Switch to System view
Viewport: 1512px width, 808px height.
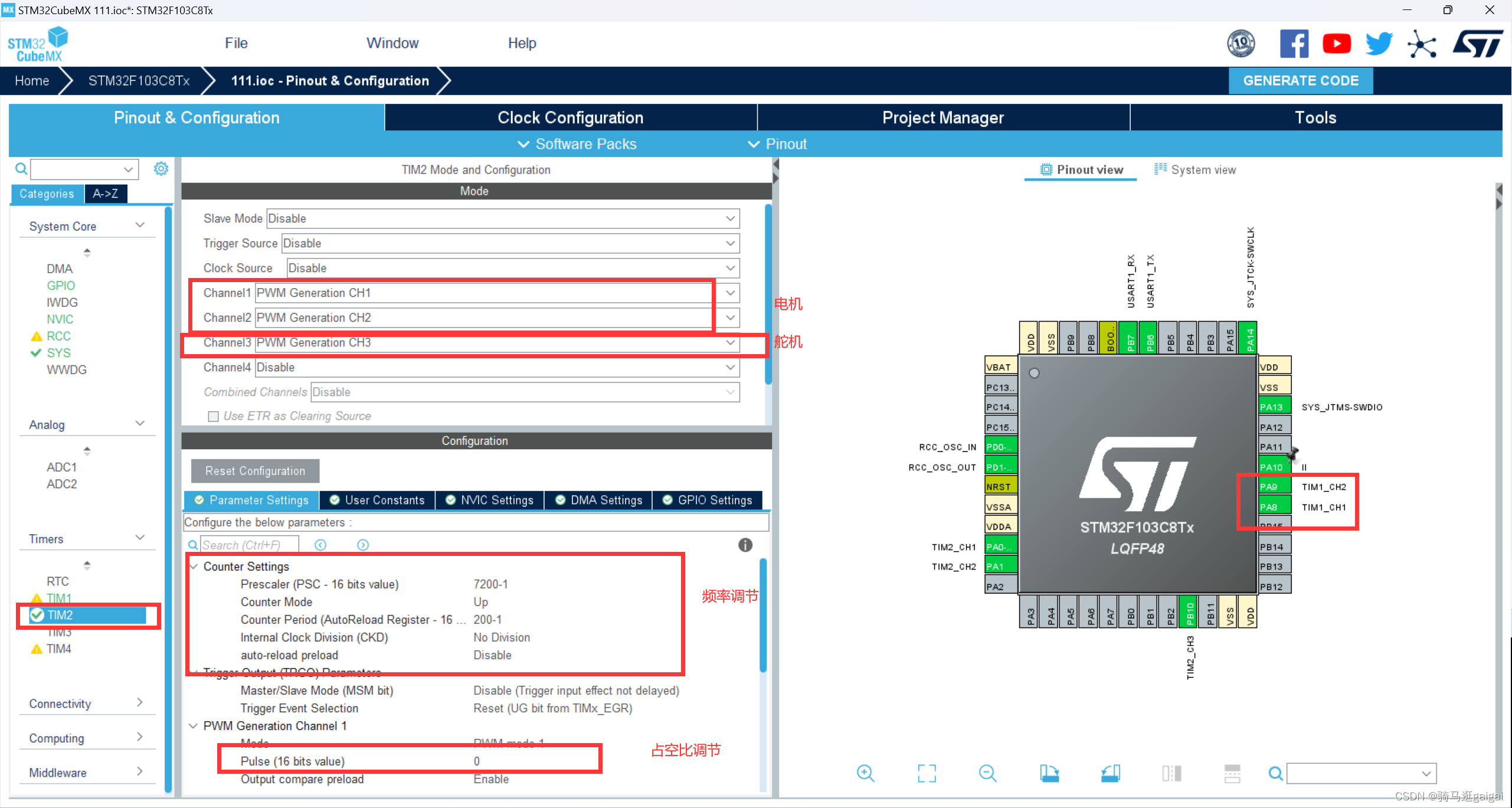pos(1194,169)
